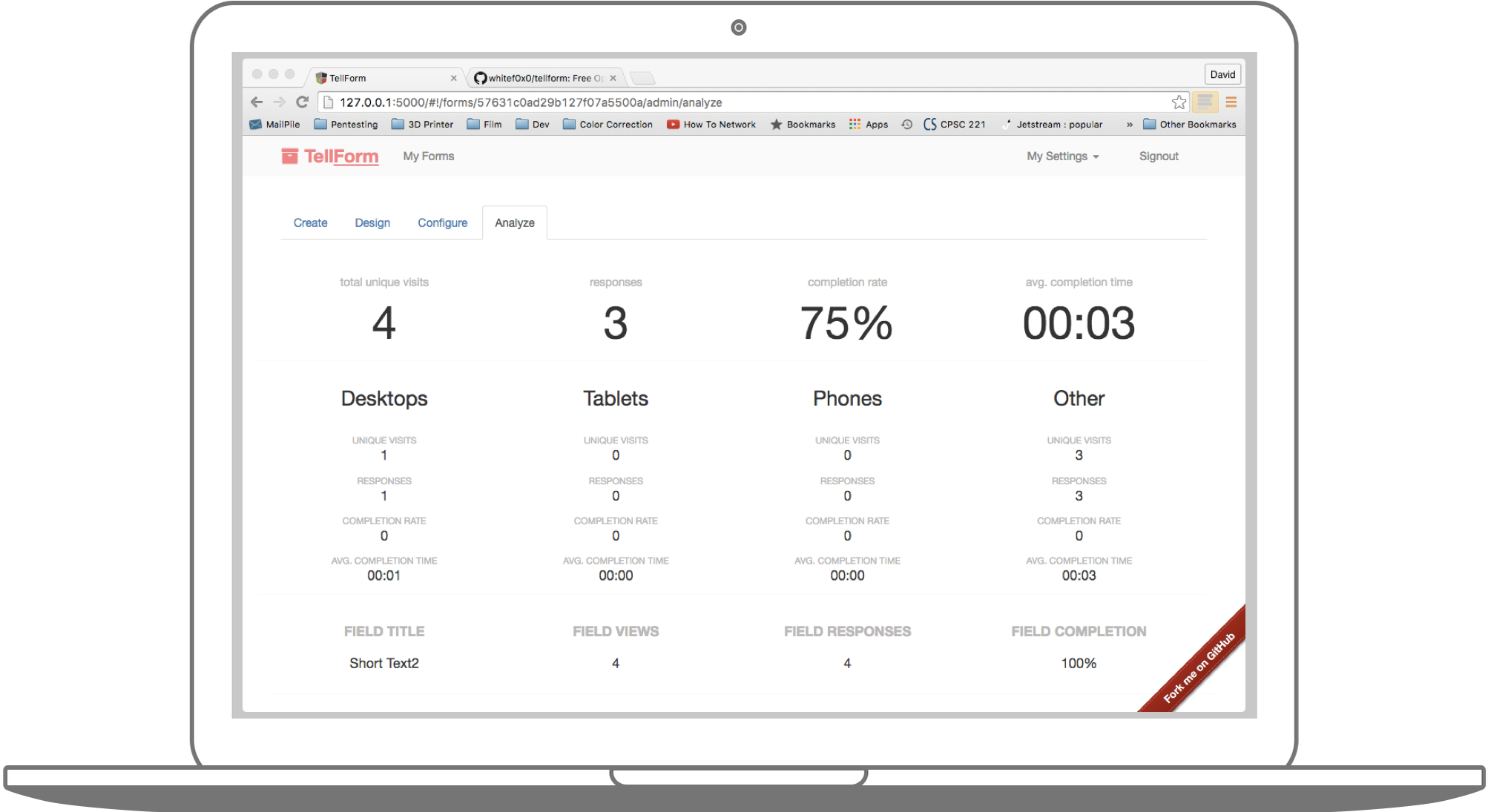Viewport: 1488px width, 812px height.
Task: Click the TellForm logo
Action: 330,156
